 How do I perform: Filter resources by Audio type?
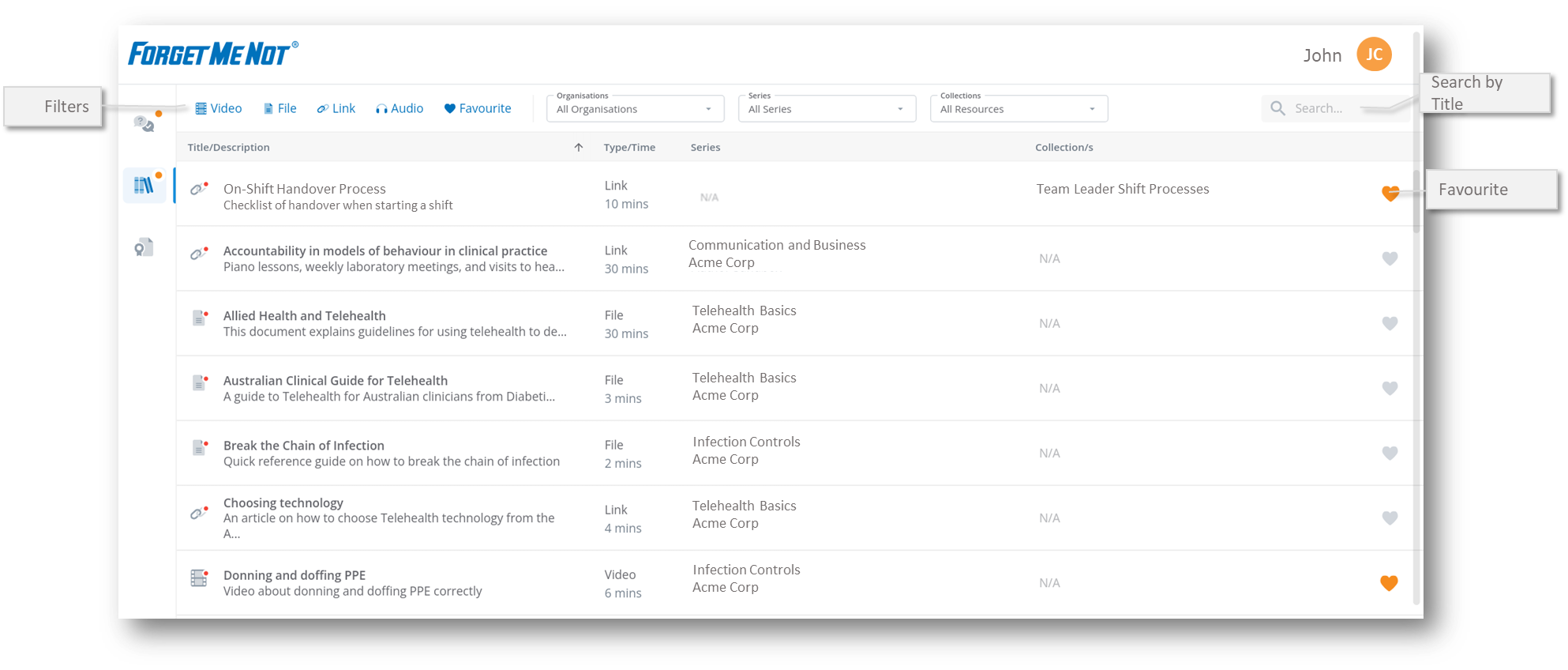400,108
